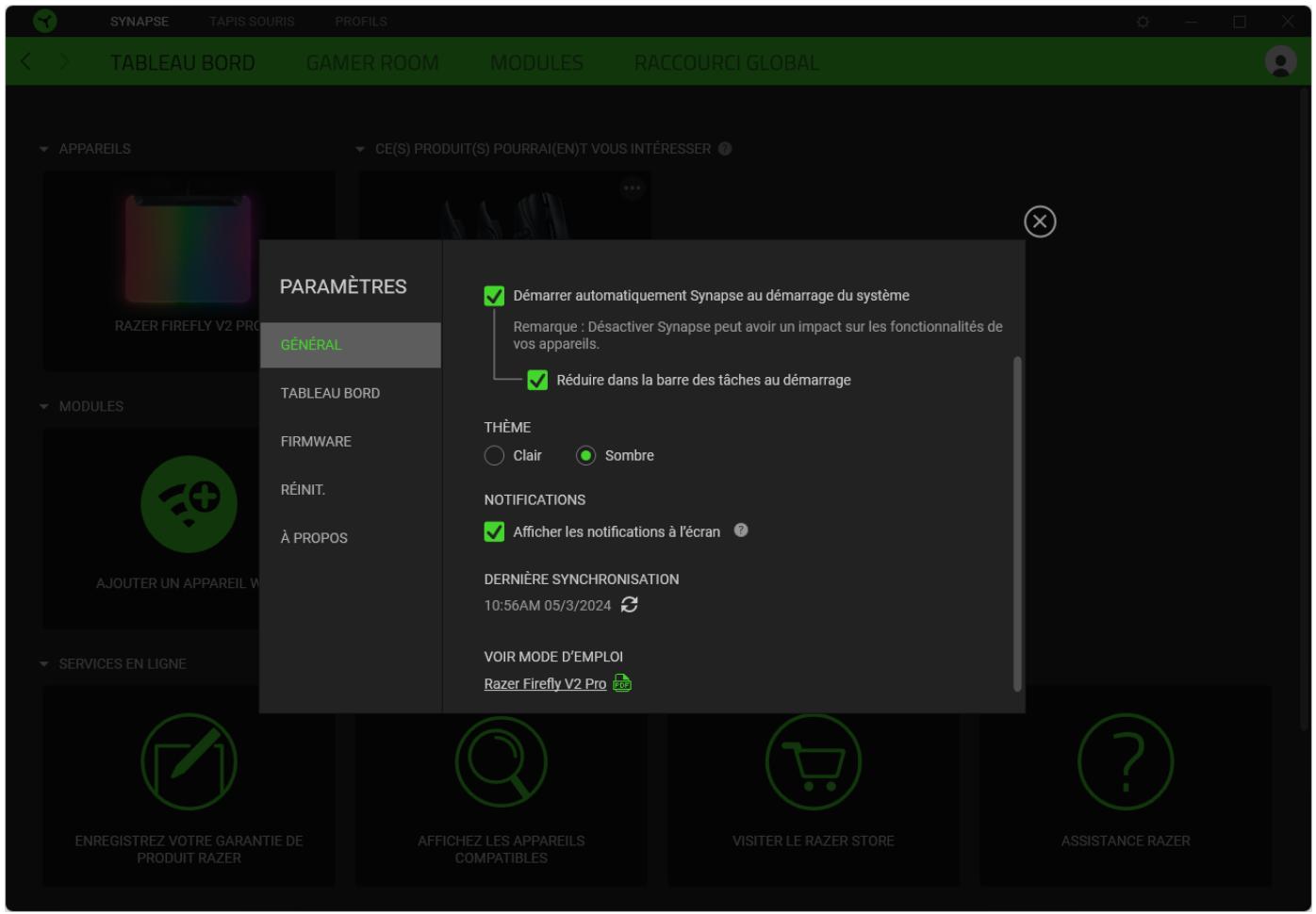
Task: Click Visiter le Razer Store label
Action: [x=814, y=841]
